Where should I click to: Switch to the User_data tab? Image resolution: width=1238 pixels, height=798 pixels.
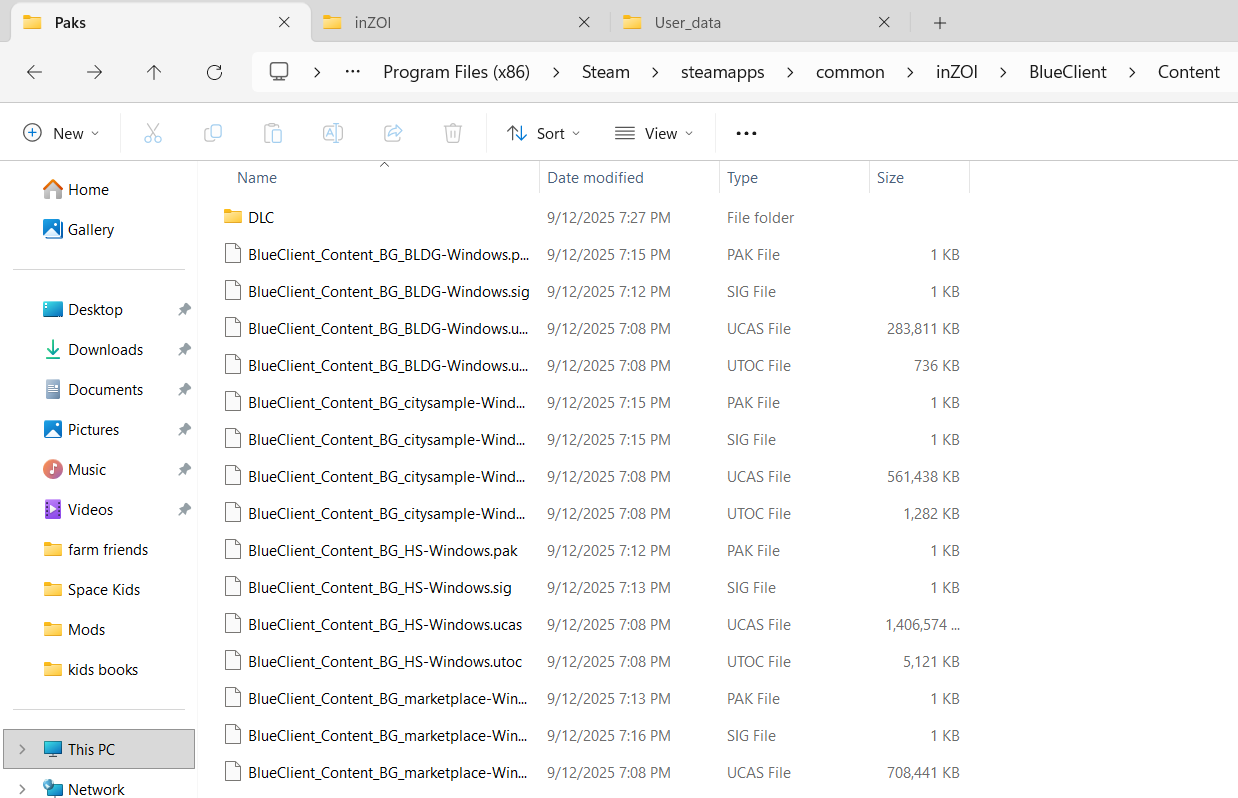(x=759, y=22)
